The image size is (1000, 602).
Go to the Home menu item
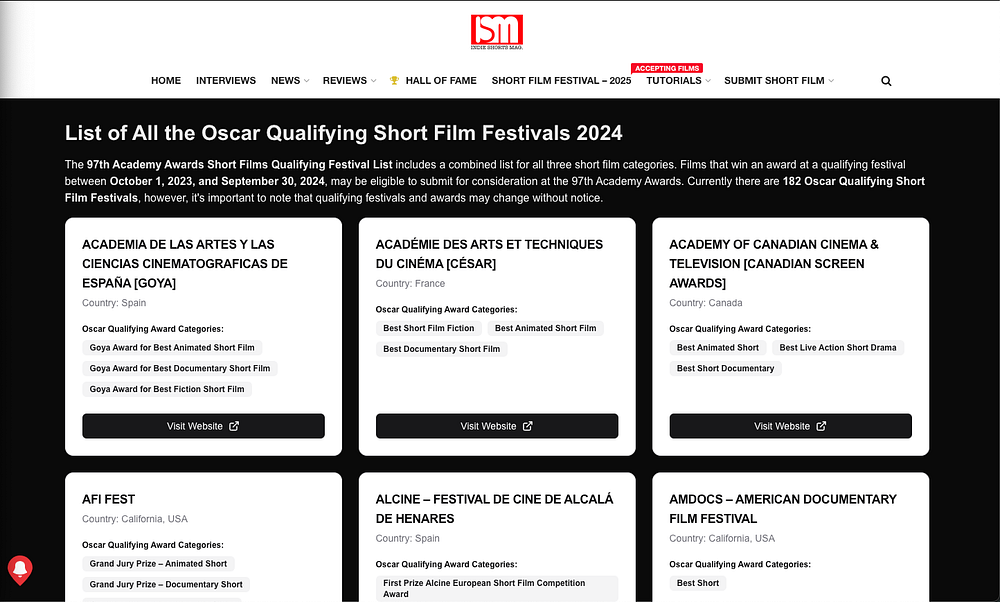click(166, 80)
